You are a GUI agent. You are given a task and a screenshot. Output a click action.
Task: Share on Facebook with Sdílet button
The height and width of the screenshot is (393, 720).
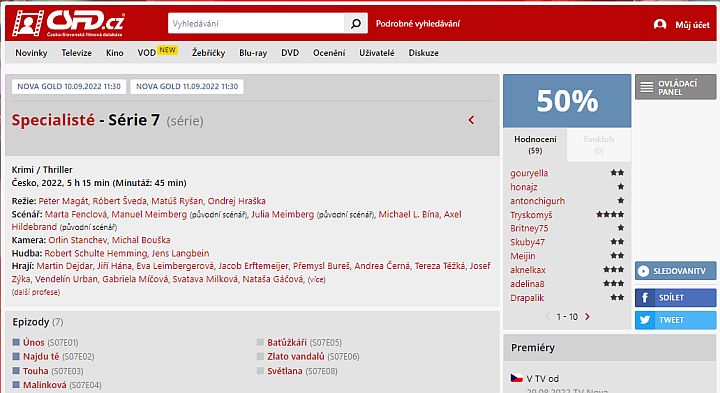click(x=675, y=298)
